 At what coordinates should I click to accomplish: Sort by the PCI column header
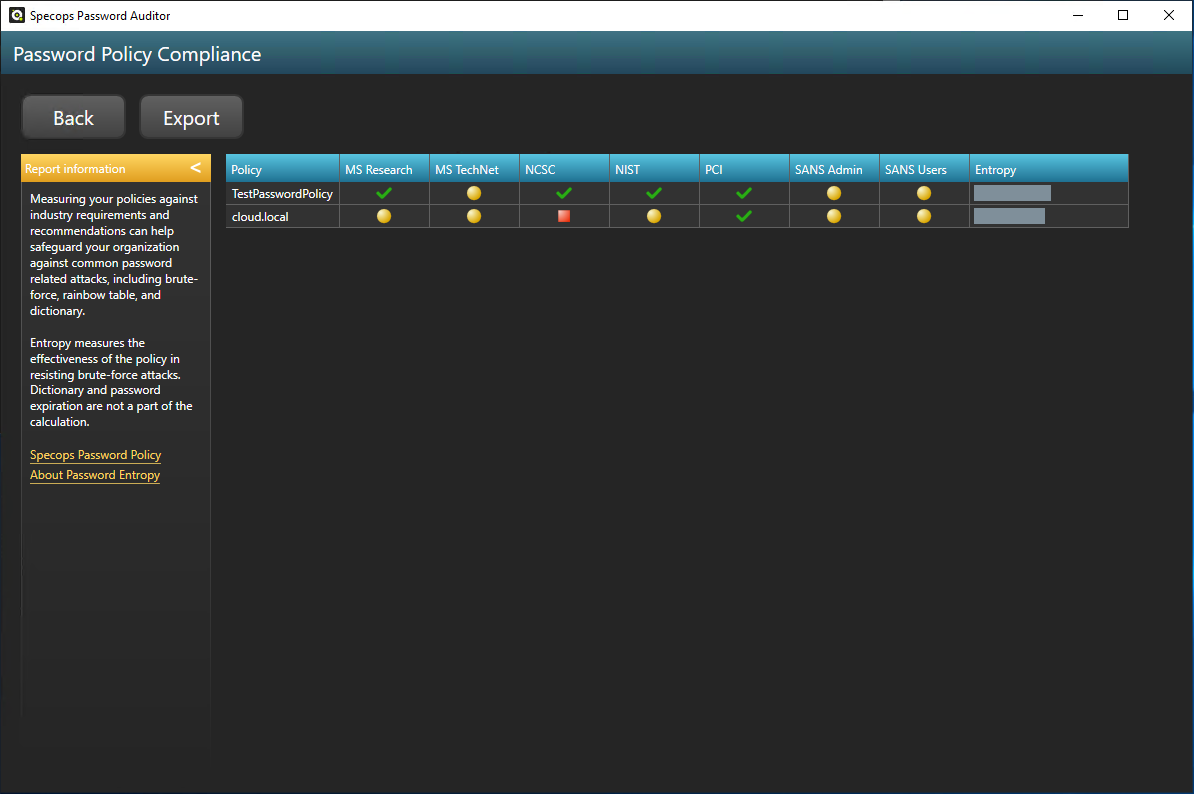[x=744, y=169]
